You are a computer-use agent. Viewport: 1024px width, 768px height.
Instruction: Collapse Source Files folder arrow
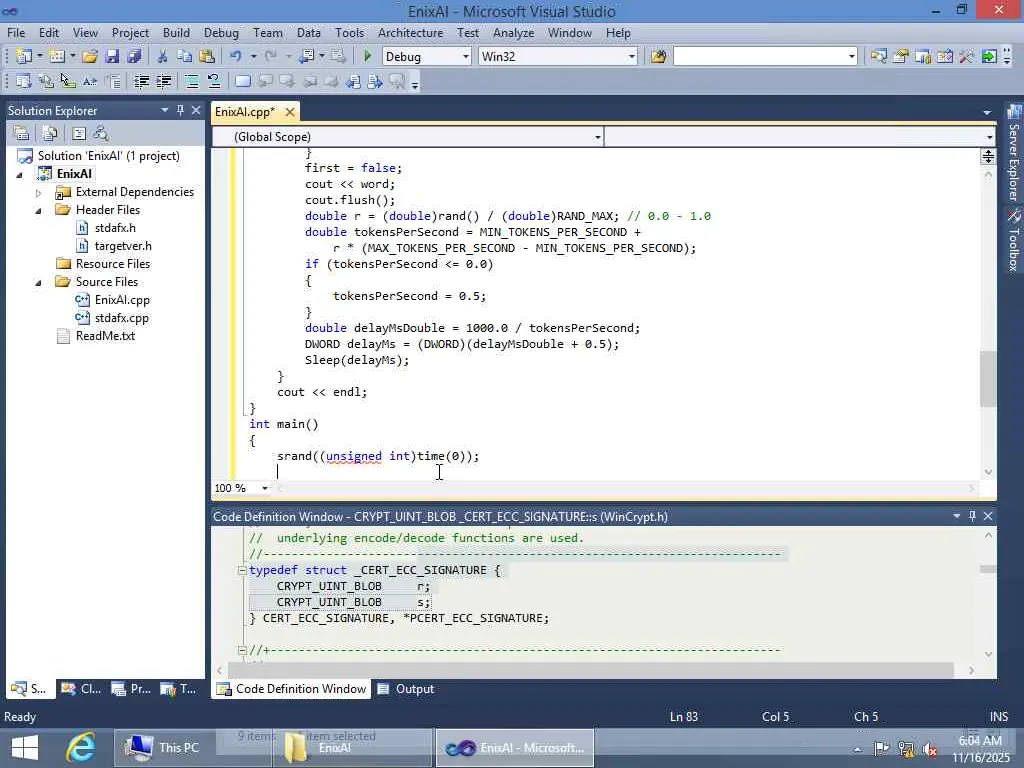[38, 282]
